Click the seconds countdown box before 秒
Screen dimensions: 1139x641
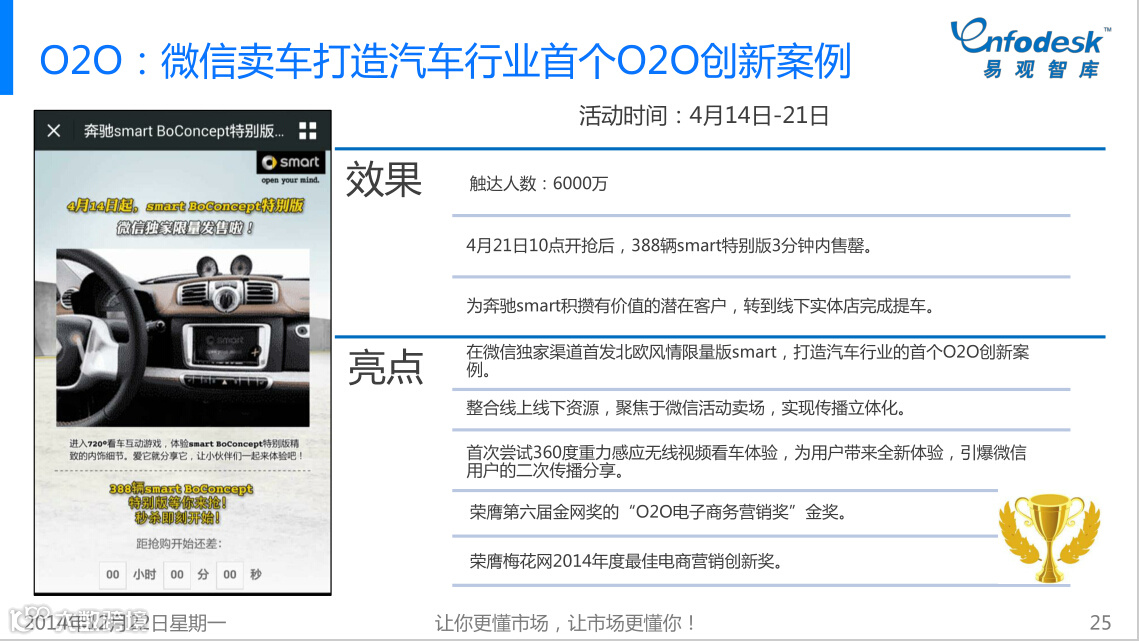(230, 574)
